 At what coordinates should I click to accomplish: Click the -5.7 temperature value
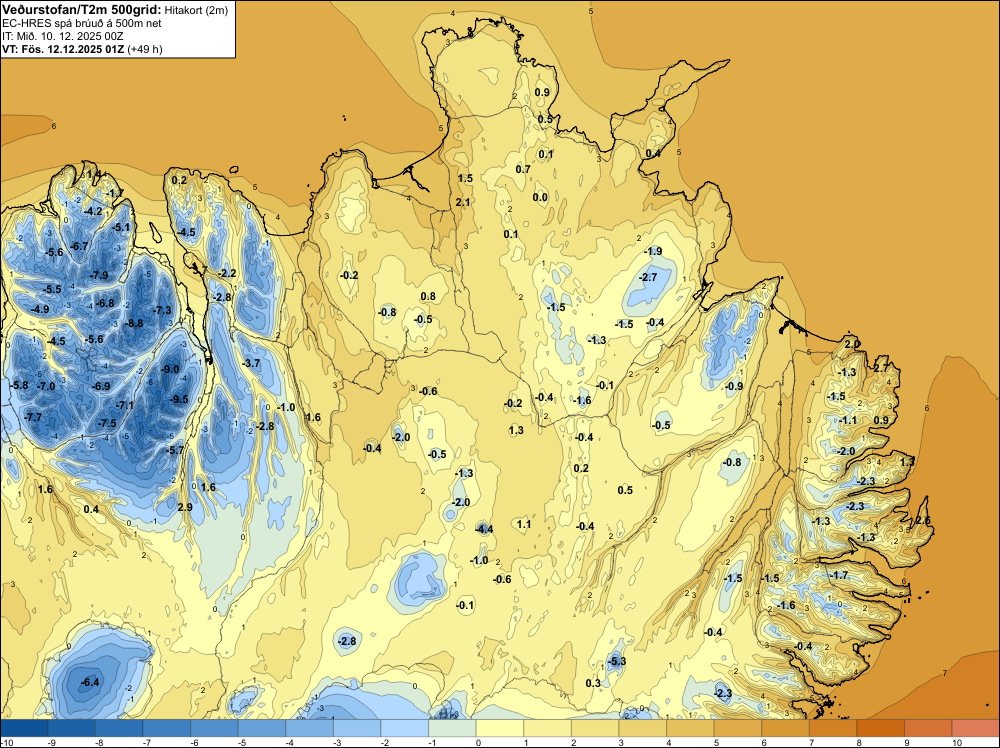(175, 450)
